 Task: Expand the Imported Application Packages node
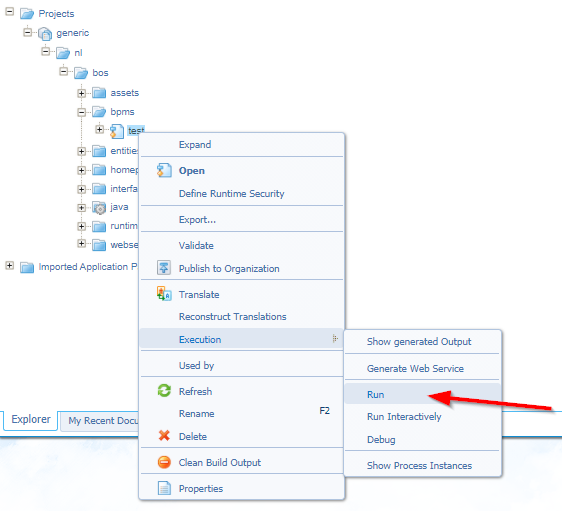point(10,266)
